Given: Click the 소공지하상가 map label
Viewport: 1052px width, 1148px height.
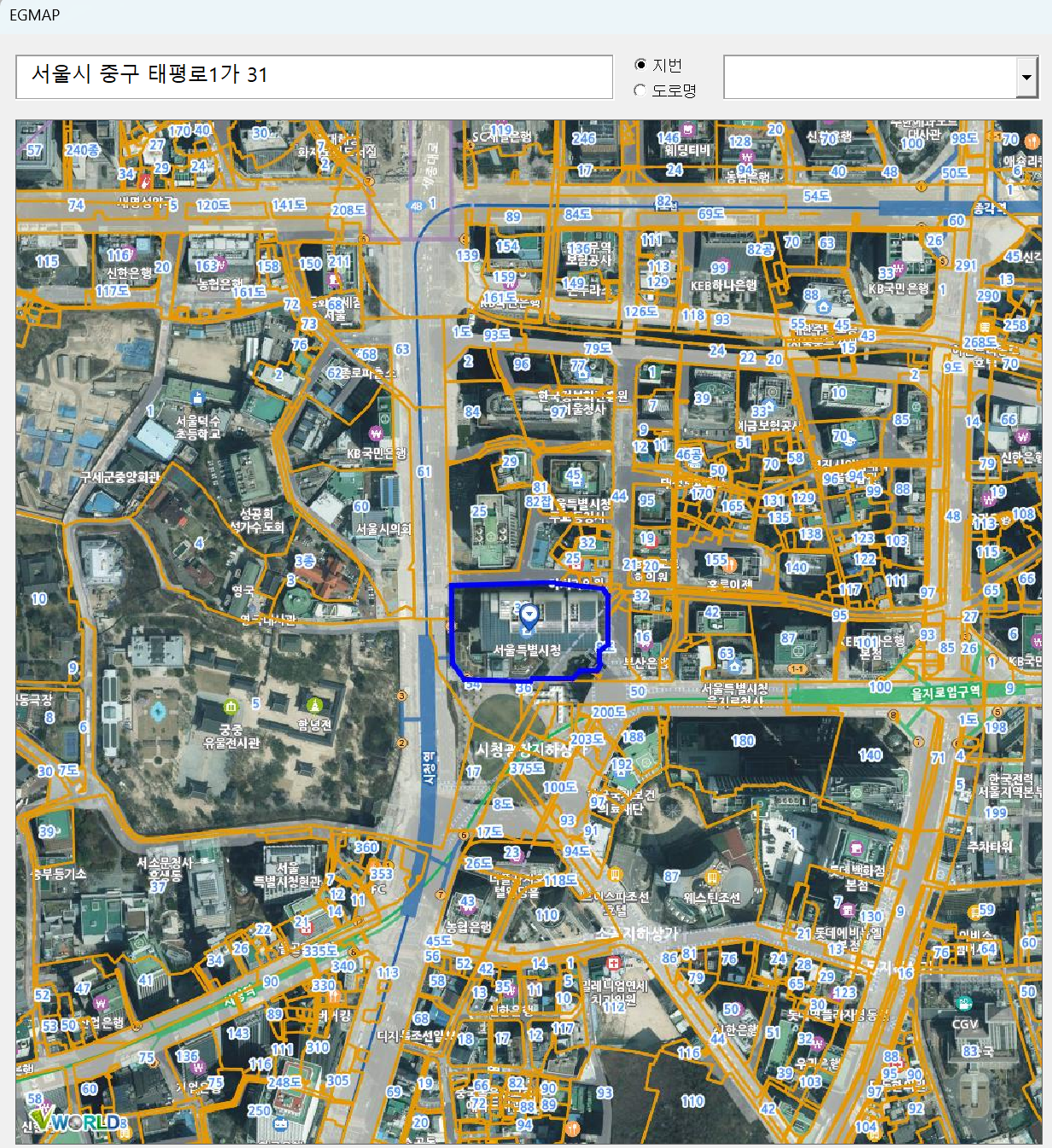Looking at the screenshot, I should pyautogui.click(x=637, y=933).
